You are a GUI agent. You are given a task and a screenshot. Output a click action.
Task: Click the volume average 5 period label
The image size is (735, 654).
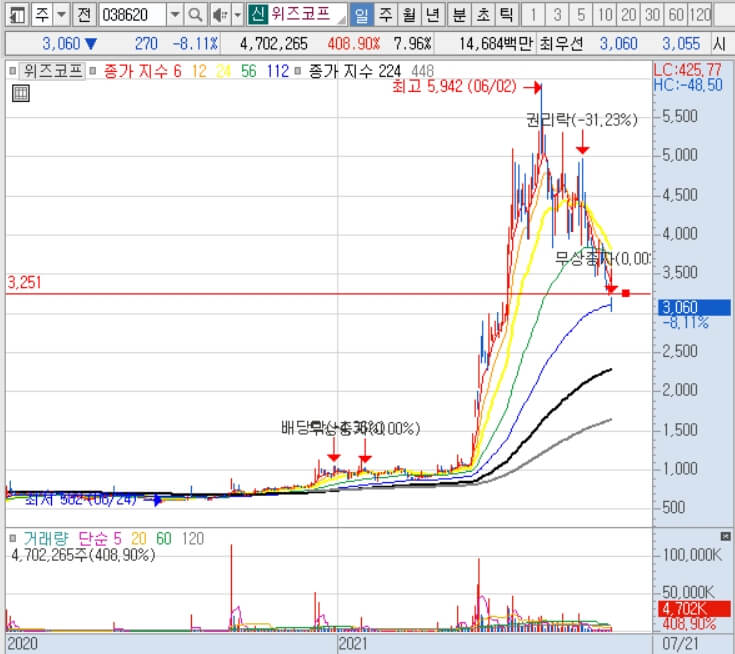tap(117, 538)
